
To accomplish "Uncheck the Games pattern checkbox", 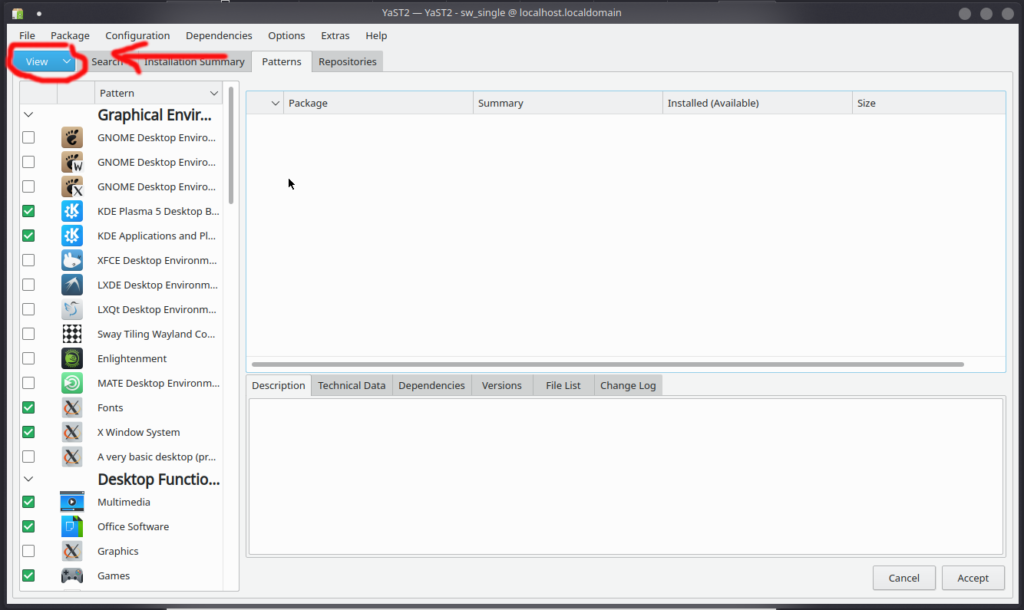I will click(28, 575).
